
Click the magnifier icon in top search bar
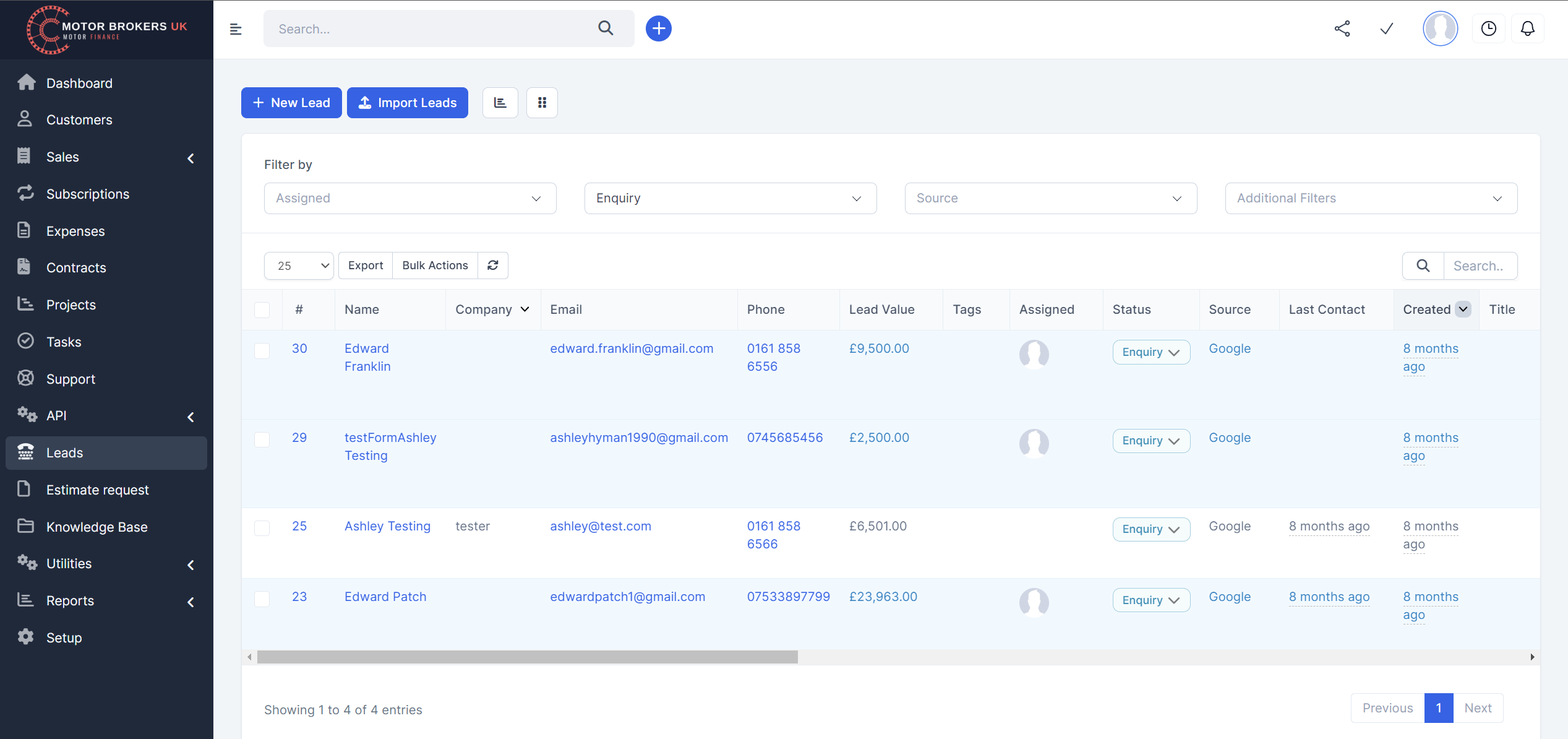(606, 28)
